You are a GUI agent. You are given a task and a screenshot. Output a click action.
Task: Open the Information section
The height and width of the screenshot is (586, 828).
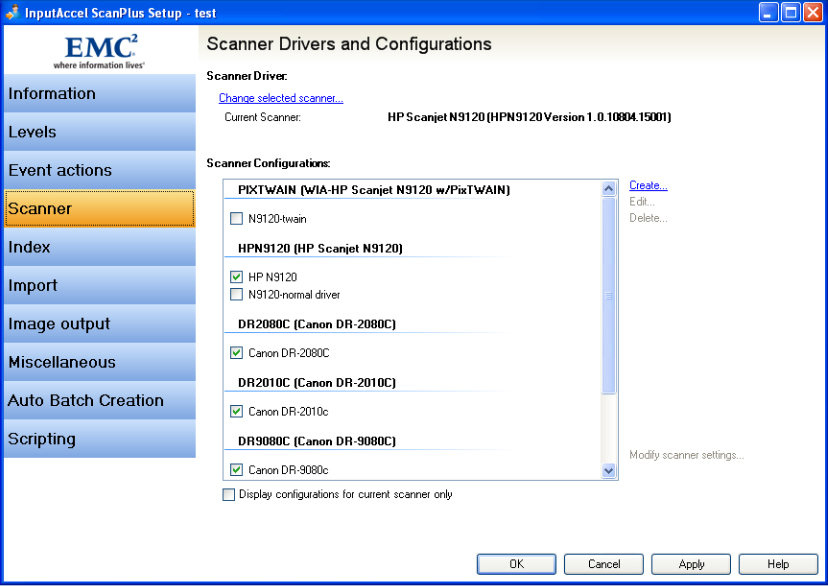(99, 93)
